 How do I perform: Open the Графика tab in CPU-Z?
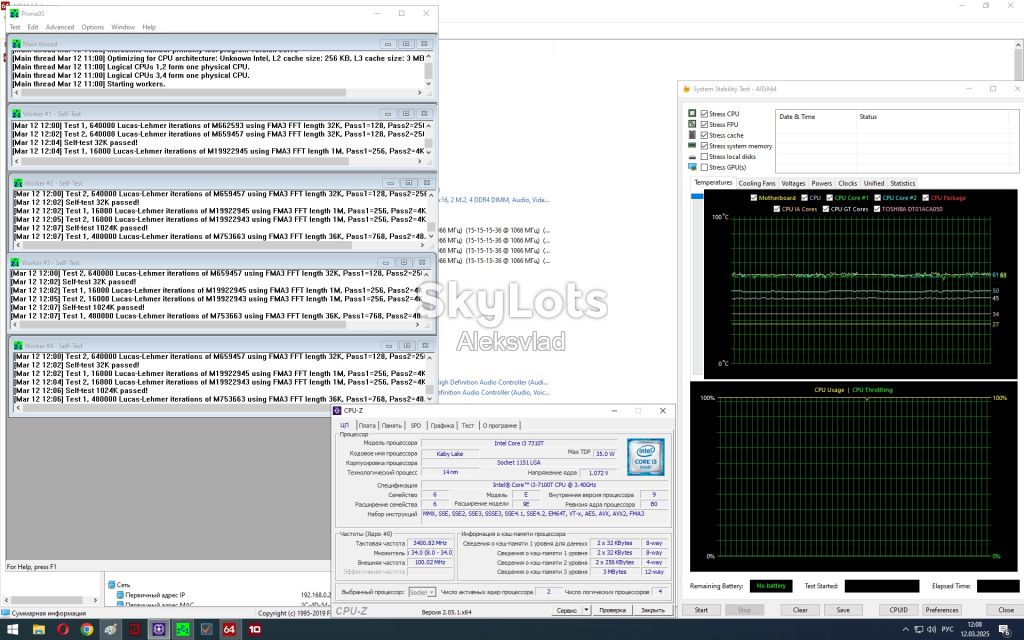[x=442, y=426]
